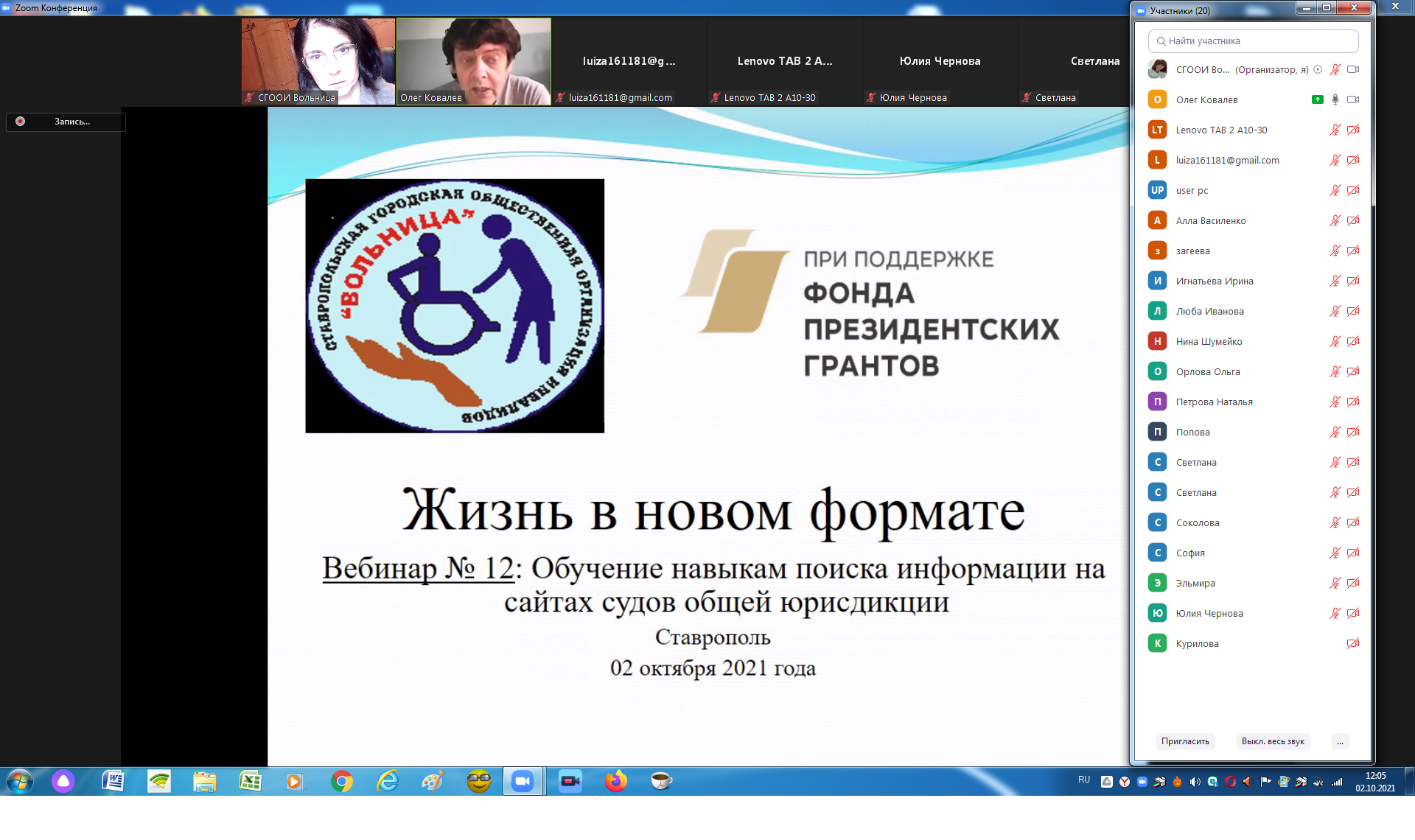Select luiza161181@g... video tile
This screenshot has width=1415, height=840.
point(629,61)
